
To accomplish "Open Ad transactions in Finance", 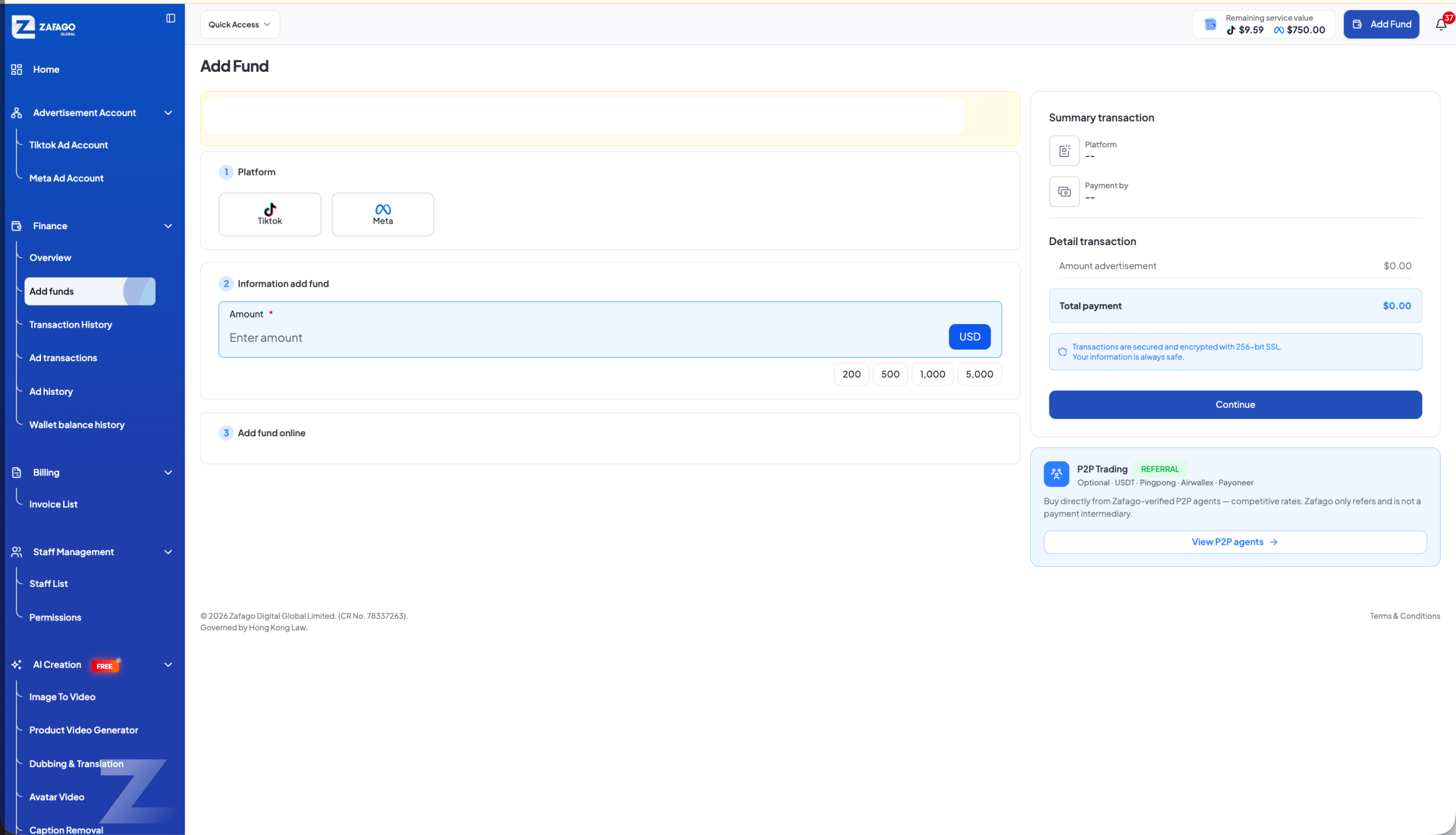I will pyautogui.click(x=63, y=358).
